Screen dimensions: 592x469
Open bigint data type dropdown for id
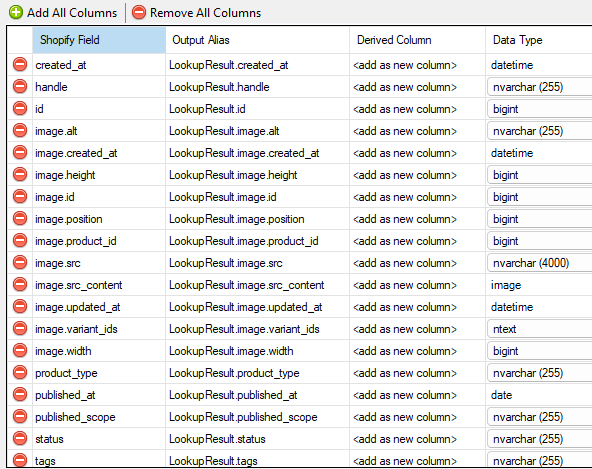540,109
